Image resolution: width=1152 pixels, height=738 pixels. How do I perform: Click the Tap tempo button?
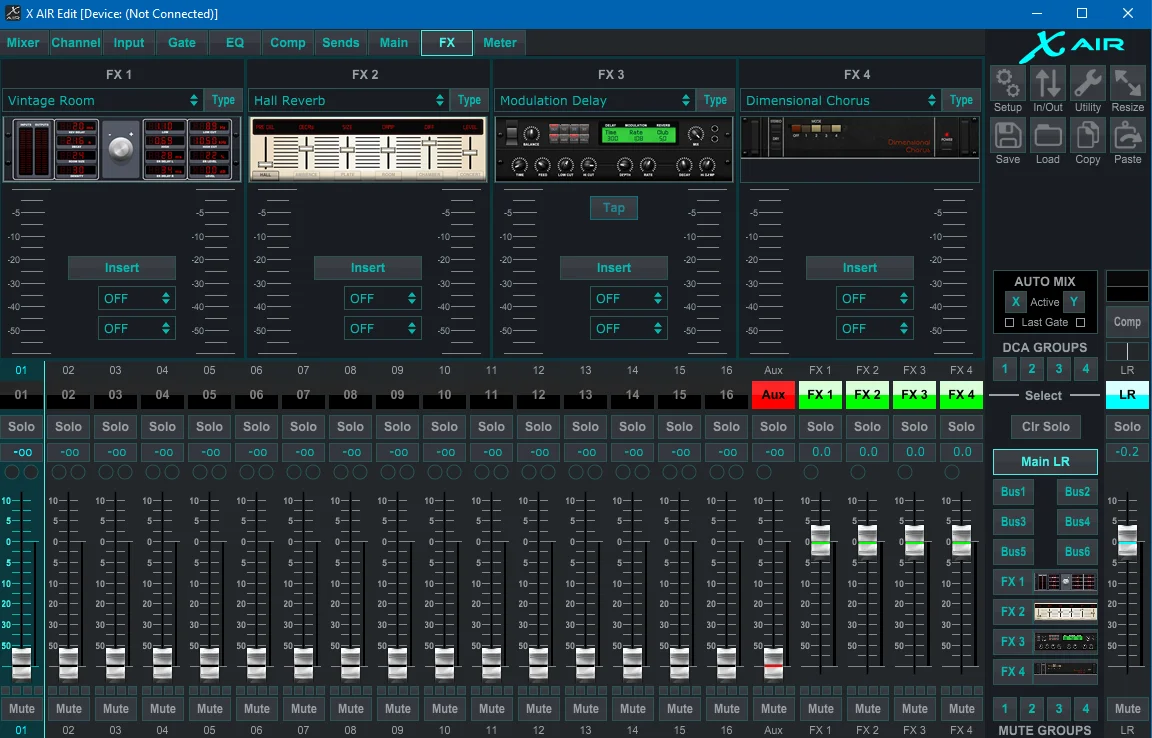[614, 208]
